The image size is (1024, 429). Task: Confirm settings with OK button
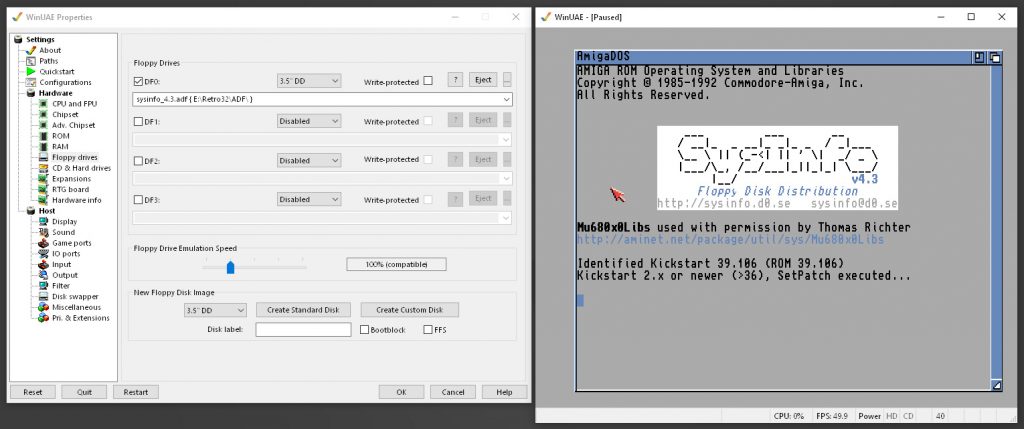[401, 392]
